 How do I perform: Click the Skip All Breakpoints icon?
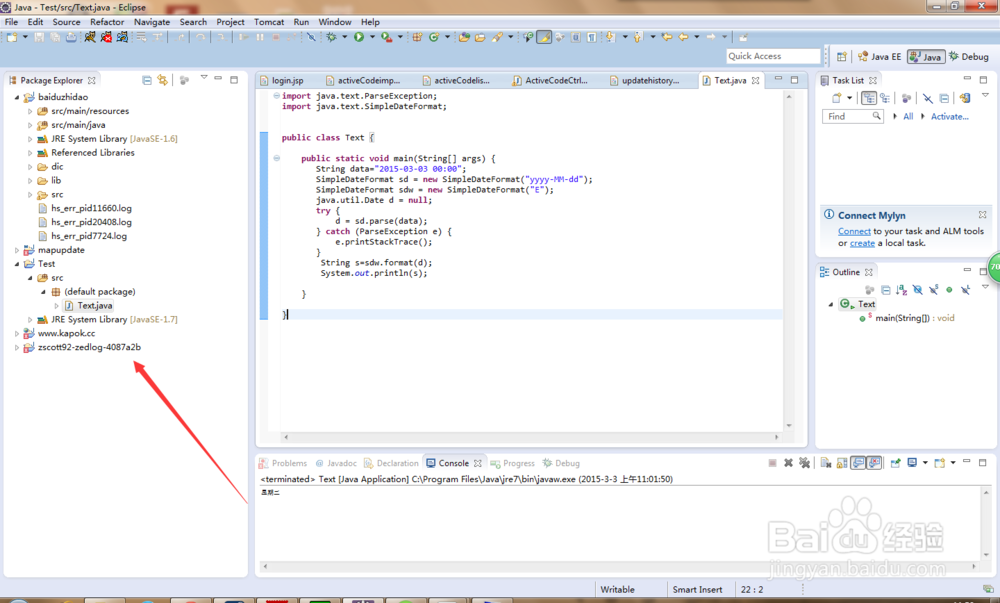[x=311, y=37]
